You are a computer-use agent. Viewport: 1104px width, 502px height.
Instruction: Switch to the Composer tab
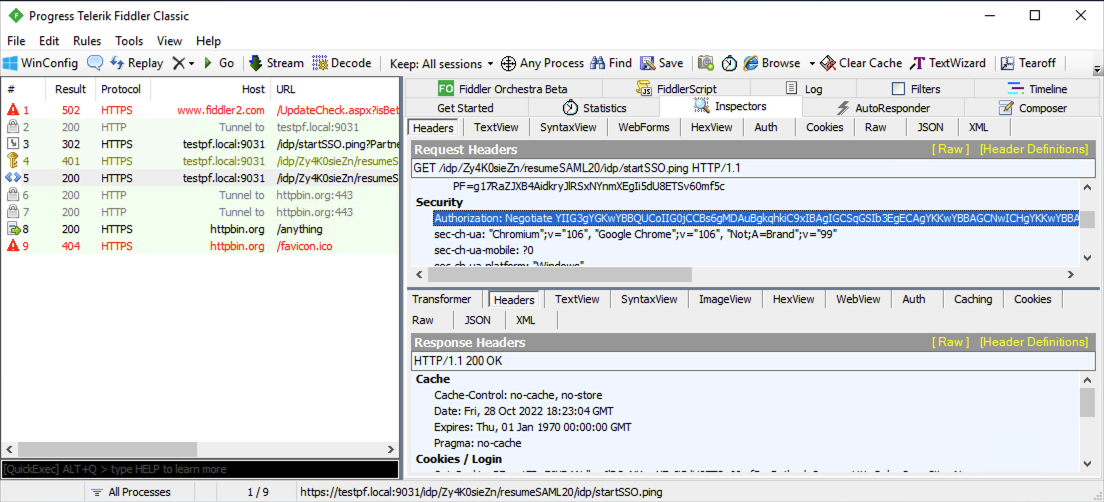point(1032,108)
